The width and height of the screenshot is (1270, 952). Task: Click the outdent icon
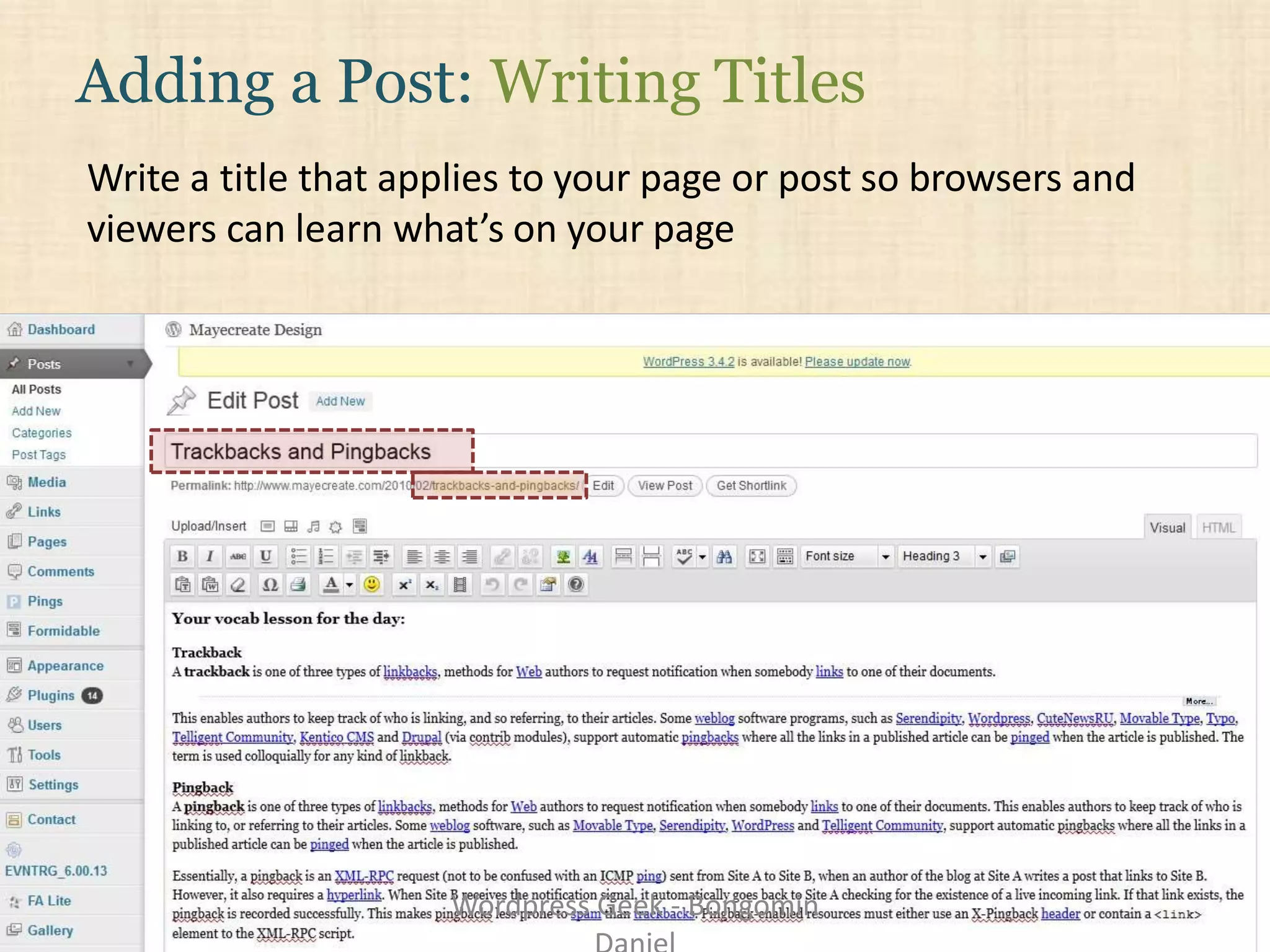coord(354,556)
